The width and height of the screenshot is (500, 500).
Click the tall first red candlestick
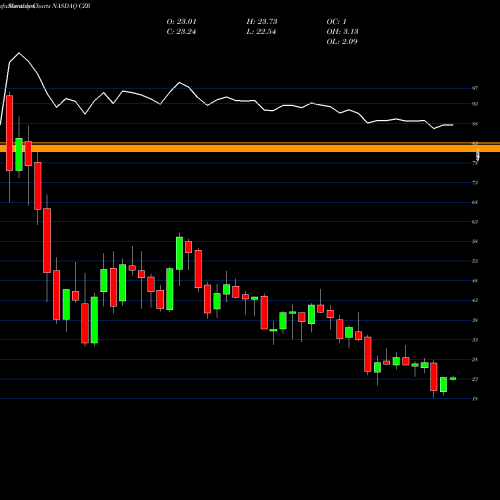9,133
